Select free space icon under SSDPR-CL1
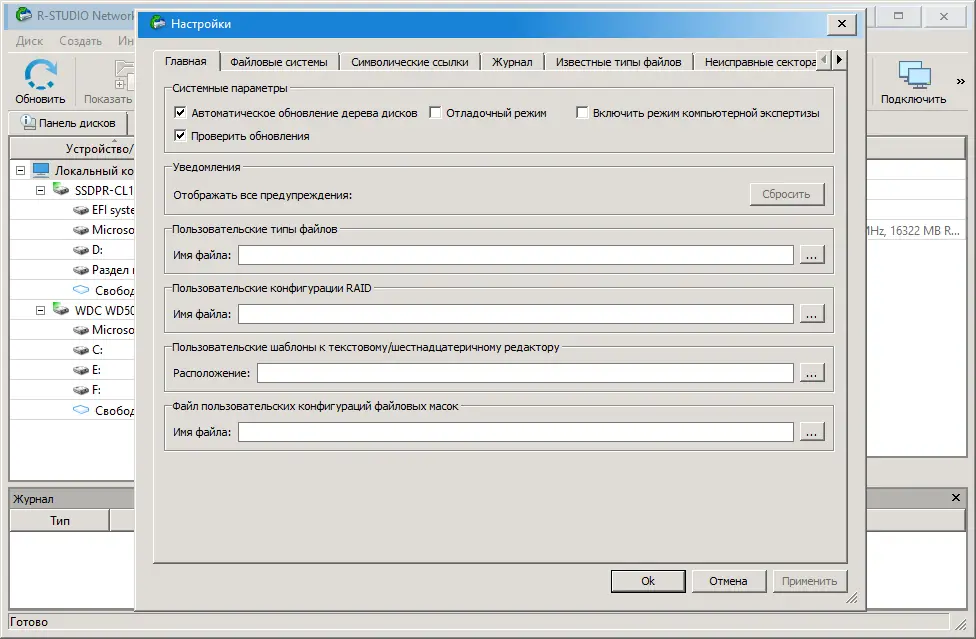 [81, 290]
